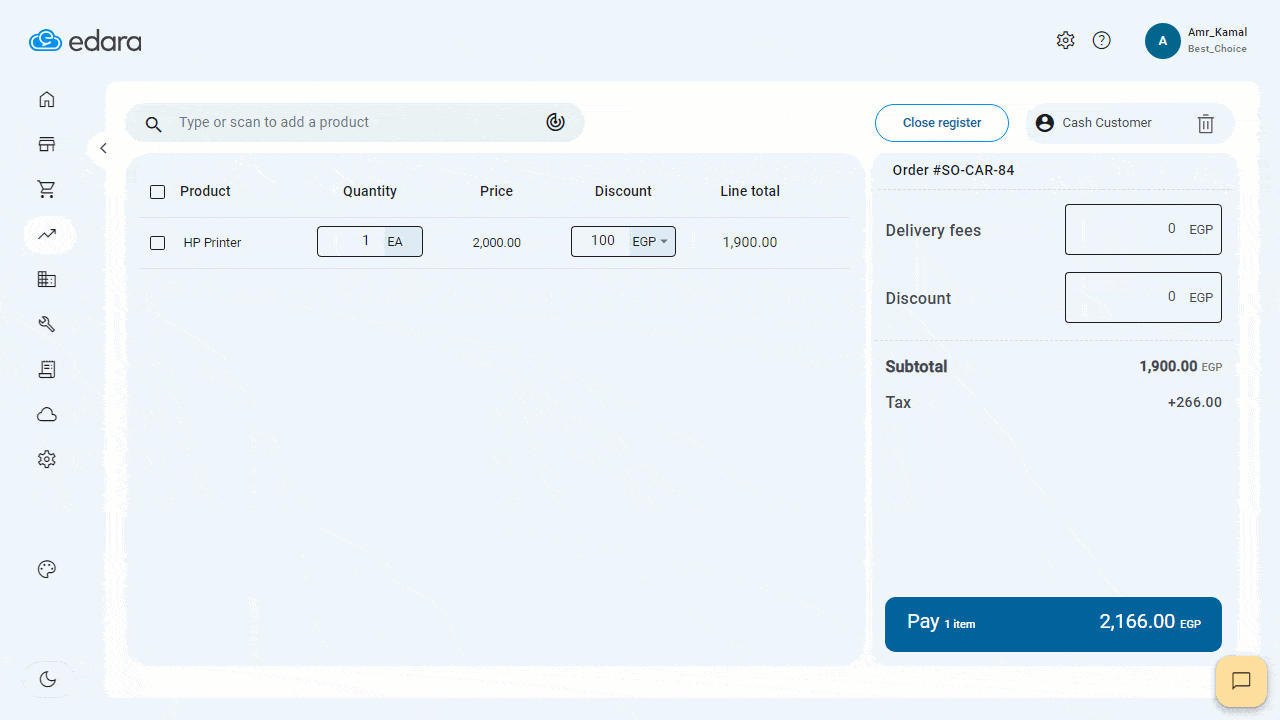
Task: Open the help question mark icon
Action: (1101, 40)
